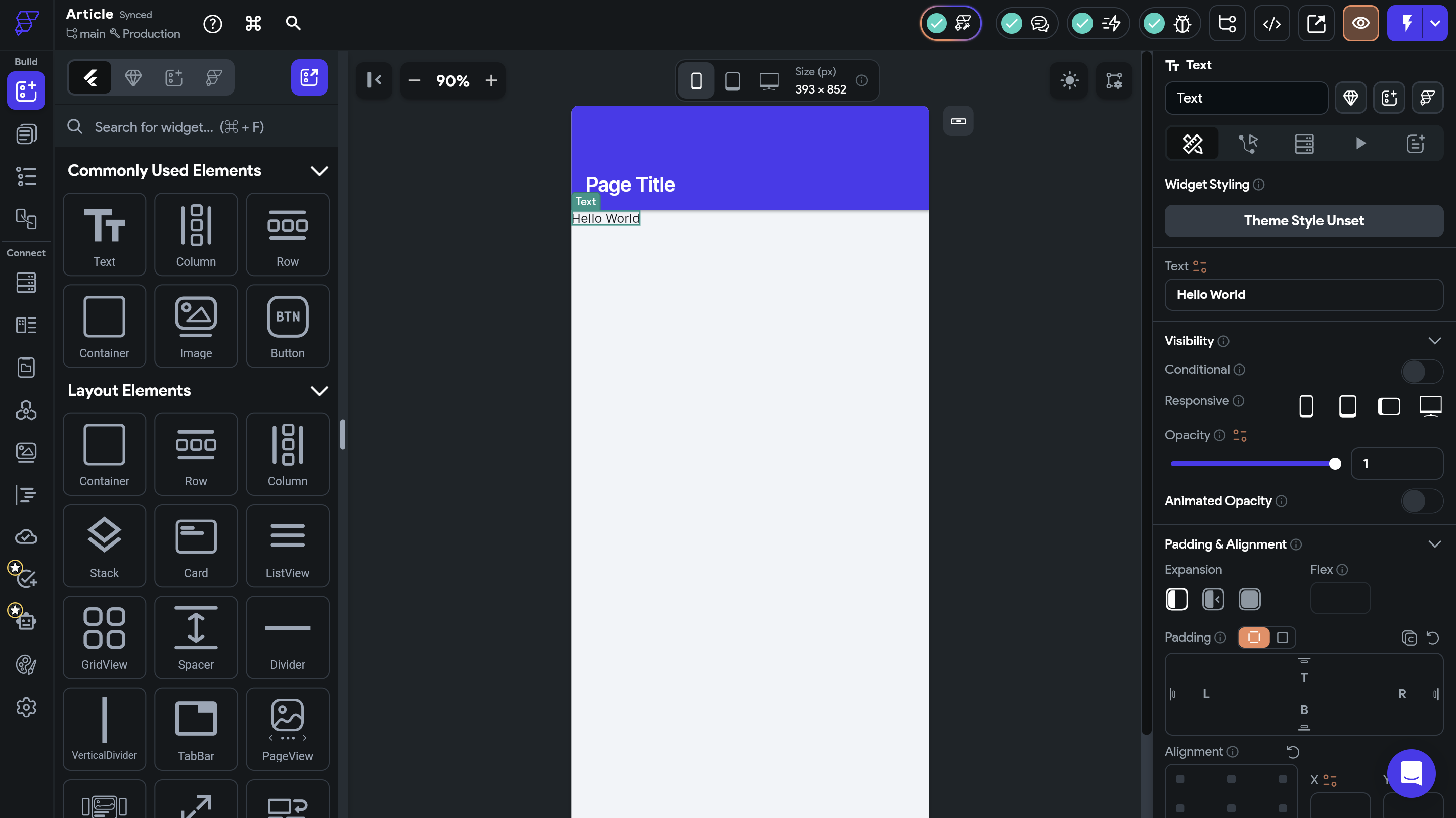
Task: Toggle desktop responsive visibility icon
Action: point(1430,406)
